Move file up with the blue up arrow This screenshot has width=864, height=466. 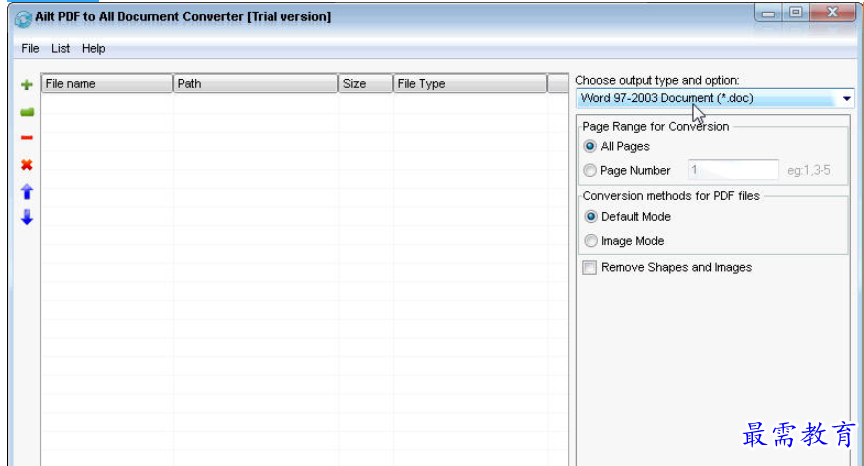coord(27,192)
